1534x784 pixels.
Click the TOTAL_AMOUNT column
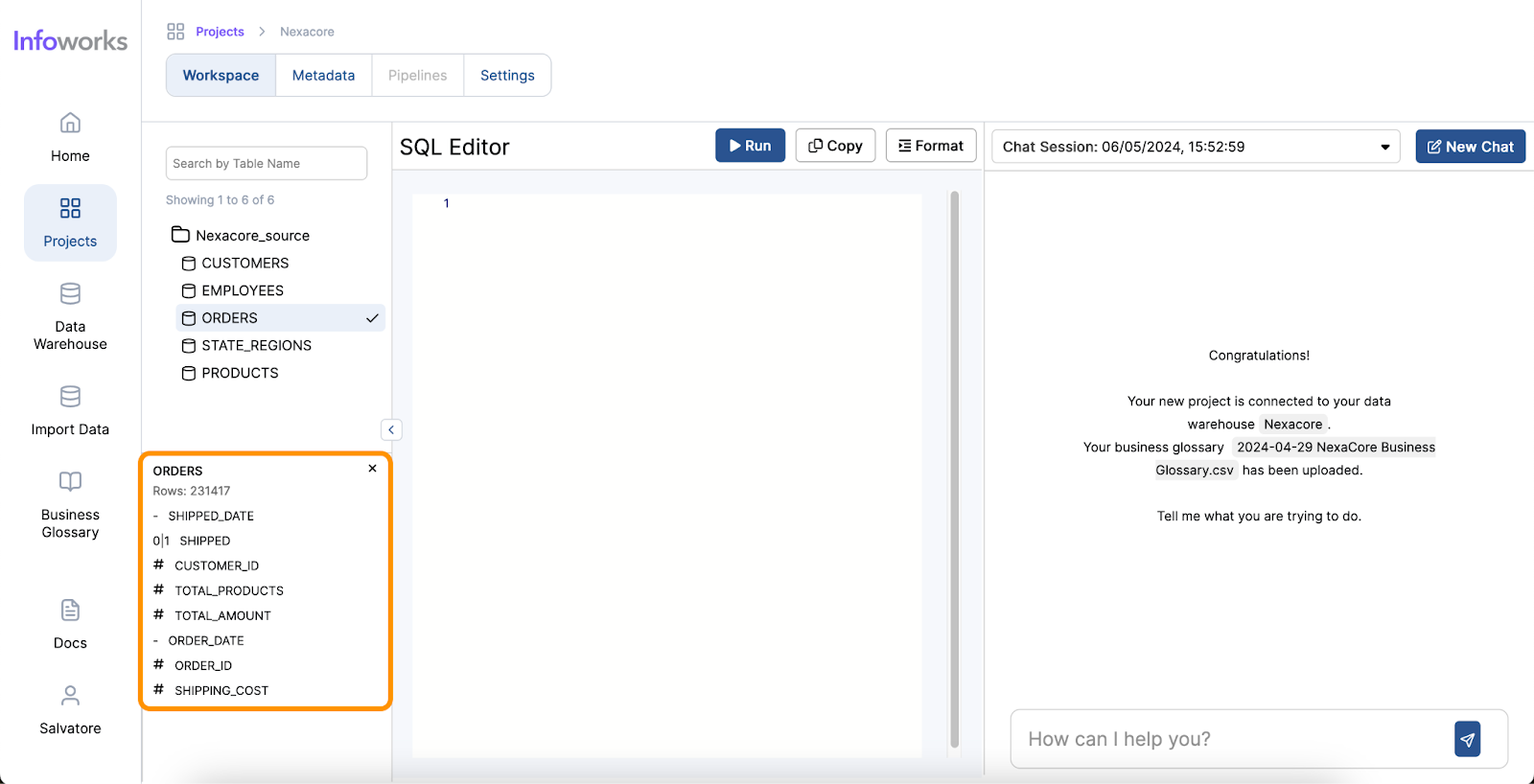[222, 615]
